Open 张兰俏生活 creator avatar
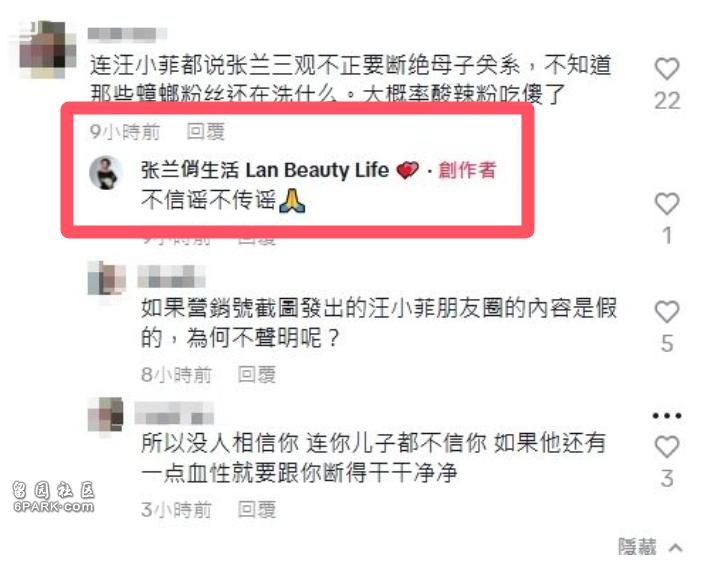 pyautogui.click(x=106, y=173)
